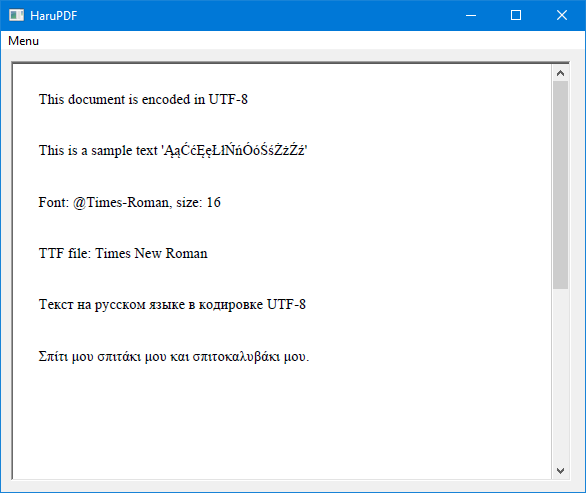Click the 'TTF file: Times New Roman' line
This screenshot has width=586, height=493.
[x=123, y=253]
